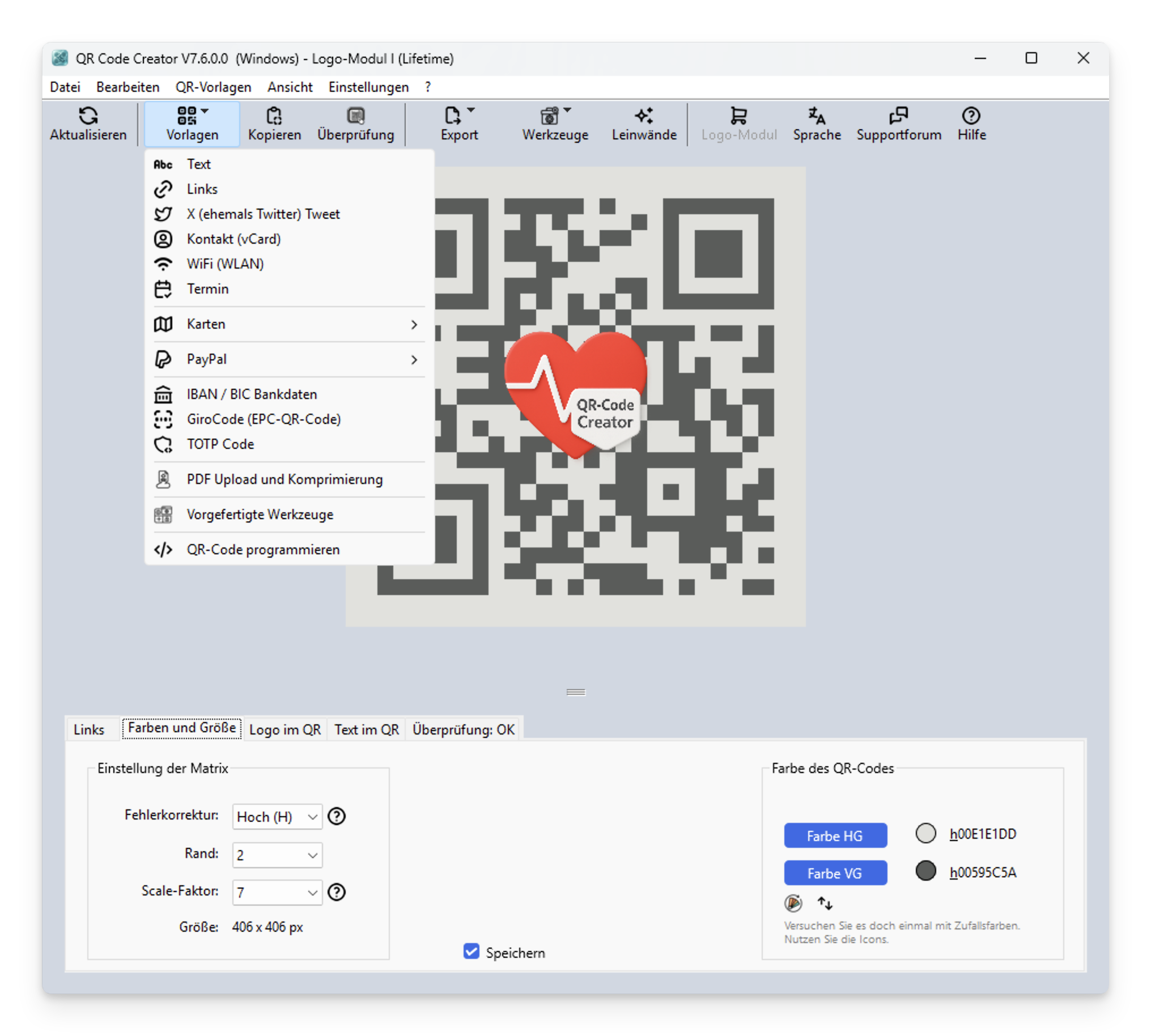
Task: Uncheck the Speichern checkbox
Action: point(472,951)
